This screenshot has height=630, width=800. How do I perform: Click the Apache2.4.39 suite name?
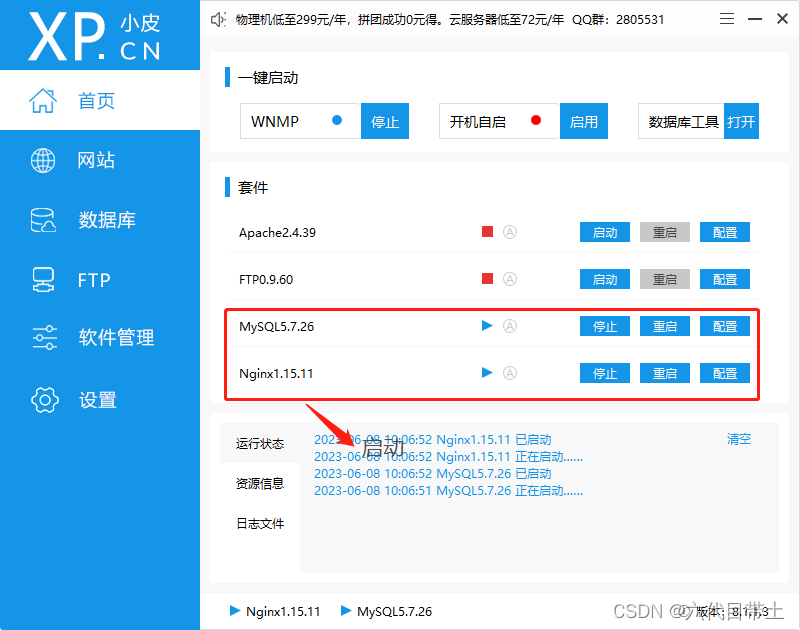(278, 233)
